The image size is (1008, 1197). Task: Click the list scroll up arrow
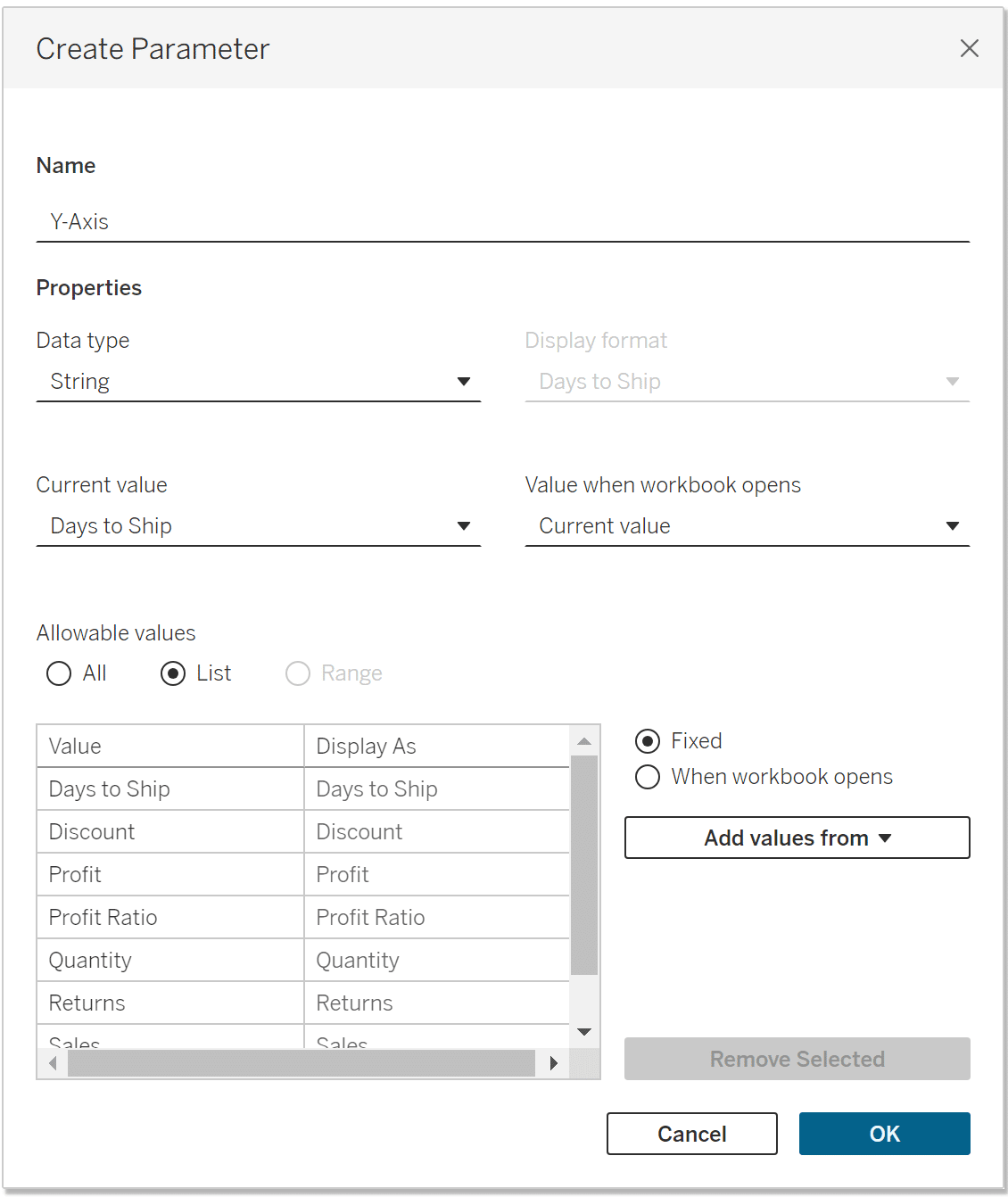tap(584, 741)
